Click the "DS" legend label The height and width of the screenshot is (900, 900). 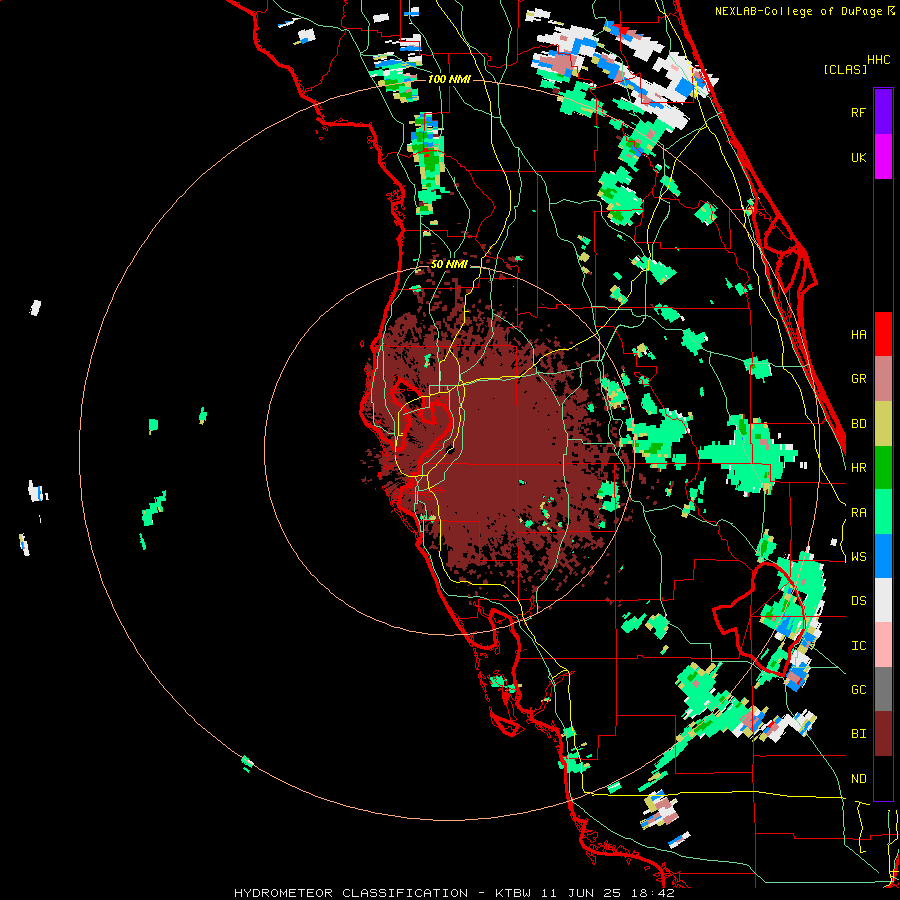pyautogui.click(x=858, y=601)
